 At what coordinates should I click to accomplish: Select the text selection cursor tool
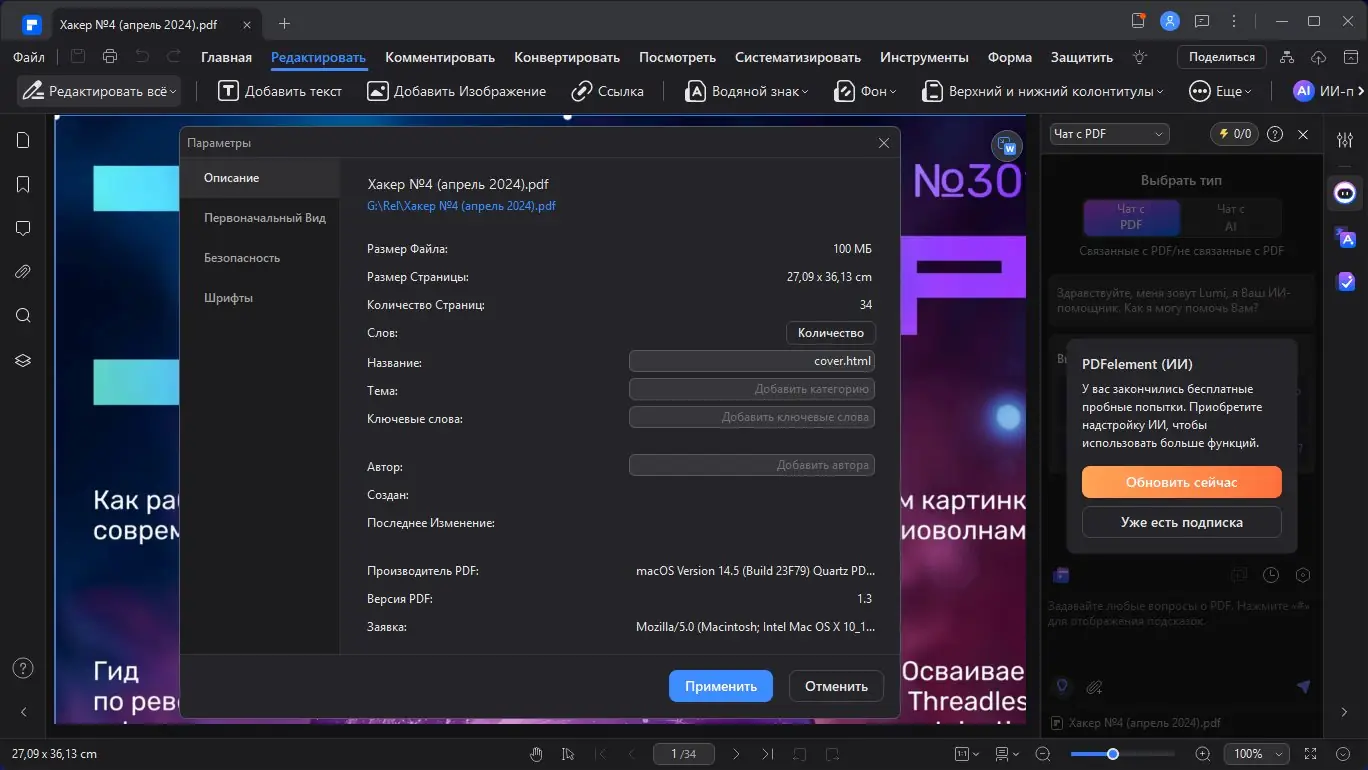(x=569, y=754)
